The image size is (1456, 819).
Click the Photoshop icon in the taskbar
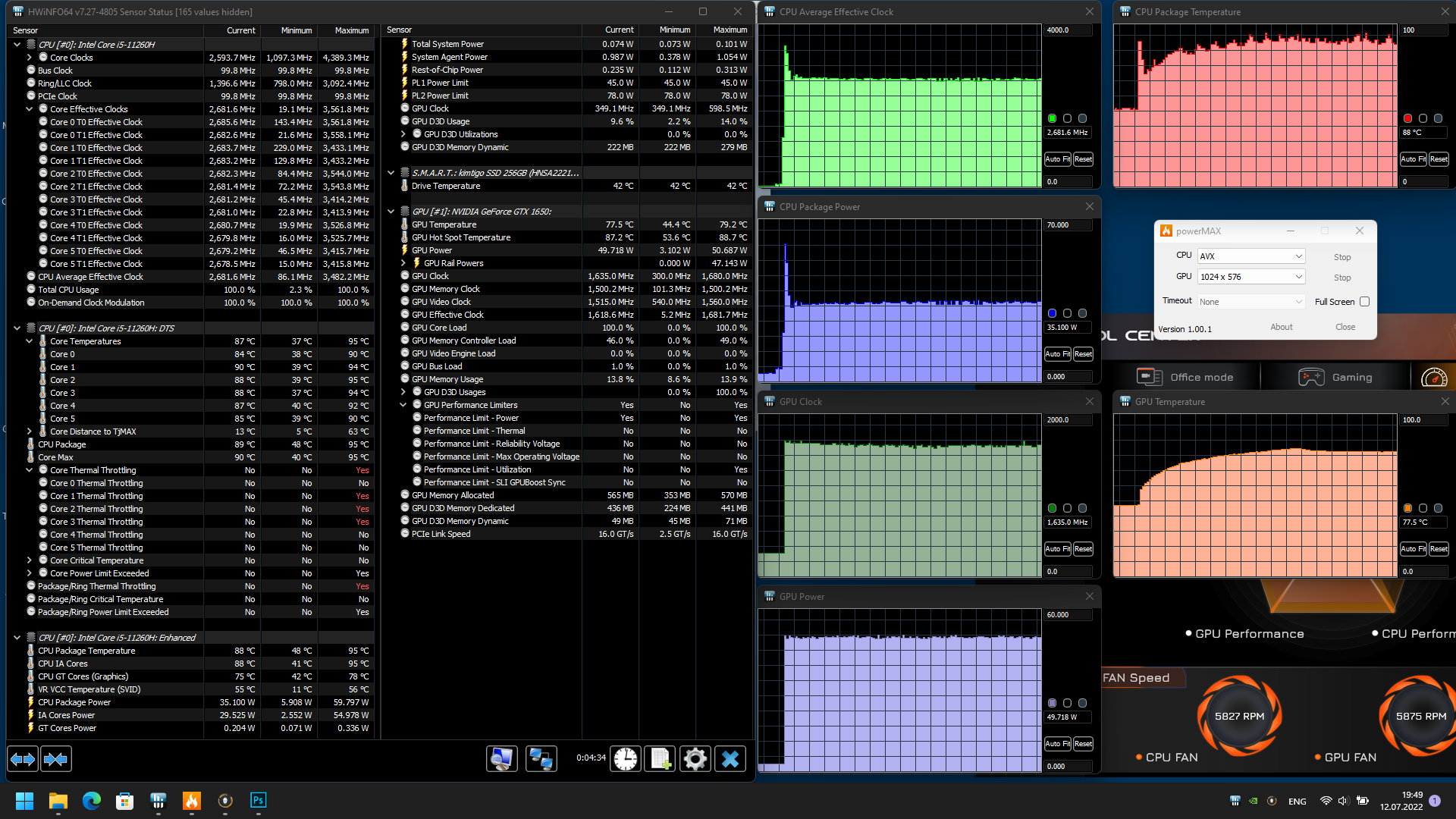point(258,801)
